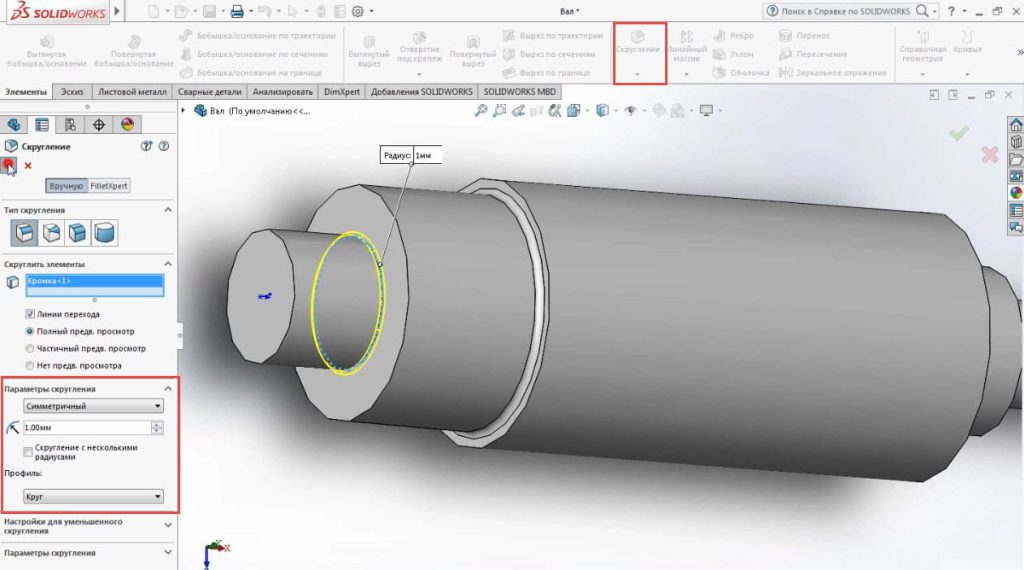Click the Display Style cube icon
Screen dimensions: 1024x570
pyautogui.click(x=602, y=111)
